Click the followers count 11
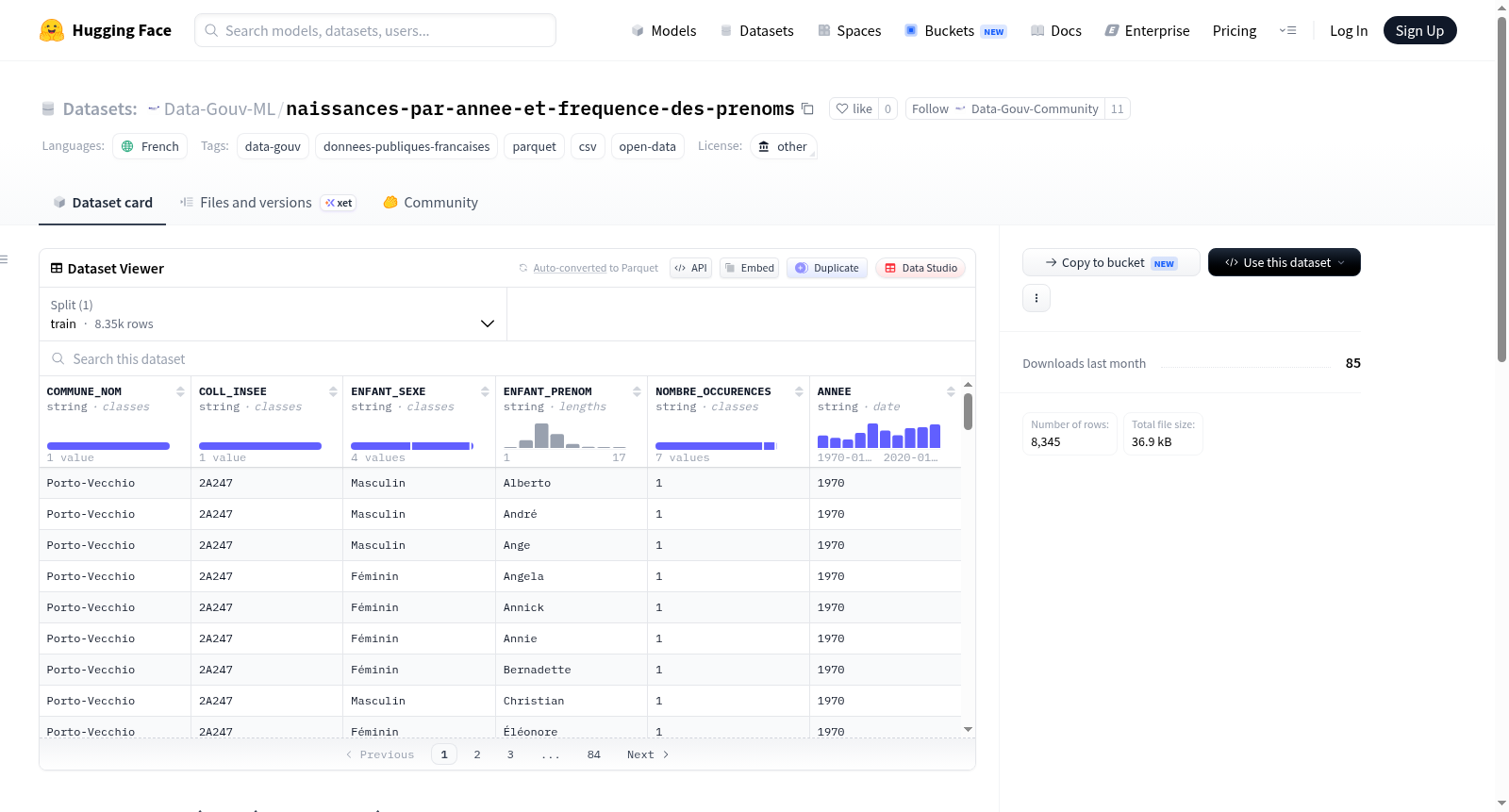Viewport: 1509px width, 812px height. [1118, 108]
